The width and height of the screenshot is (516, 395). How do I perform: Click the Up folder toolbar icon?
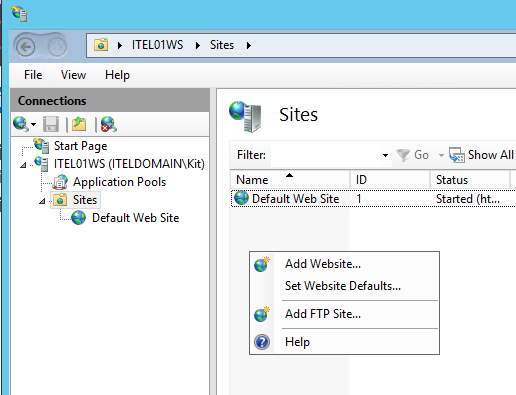coord(79,124)
